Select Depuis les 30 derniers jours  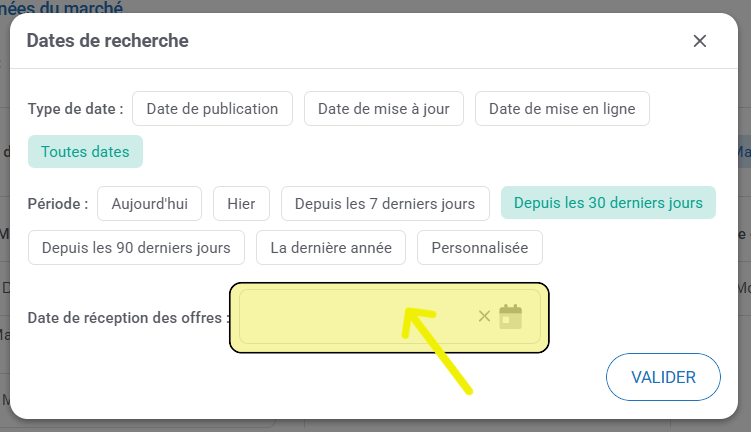pyautogui.click(x=608, y=203)
